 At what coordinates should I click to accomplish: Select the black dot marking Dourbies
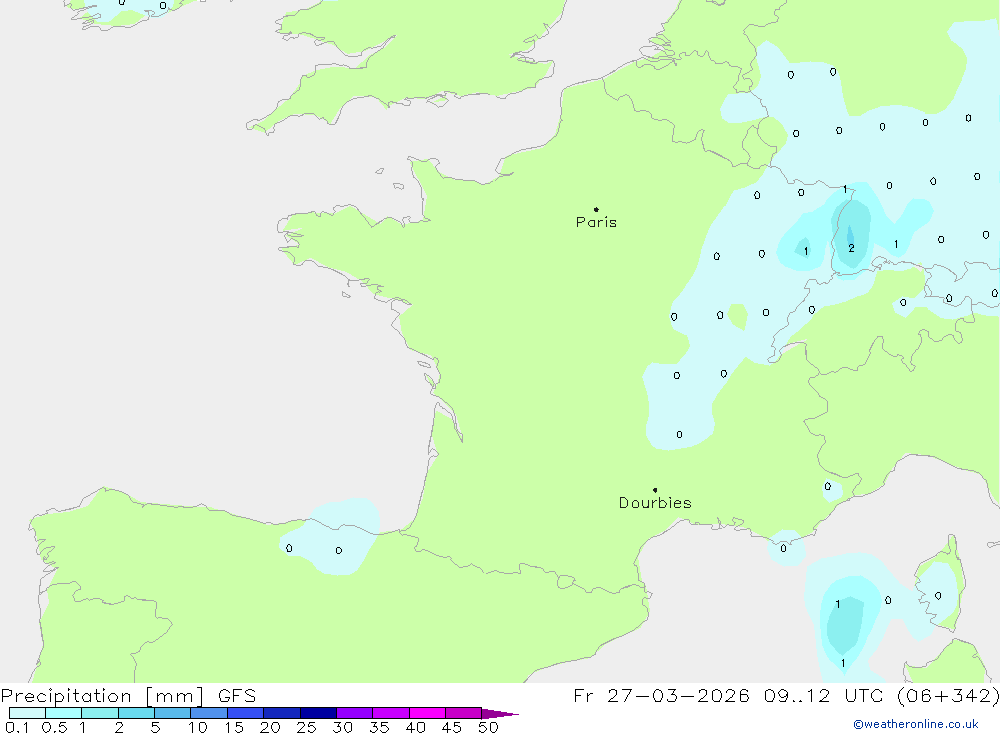click(x=655, y=490)
